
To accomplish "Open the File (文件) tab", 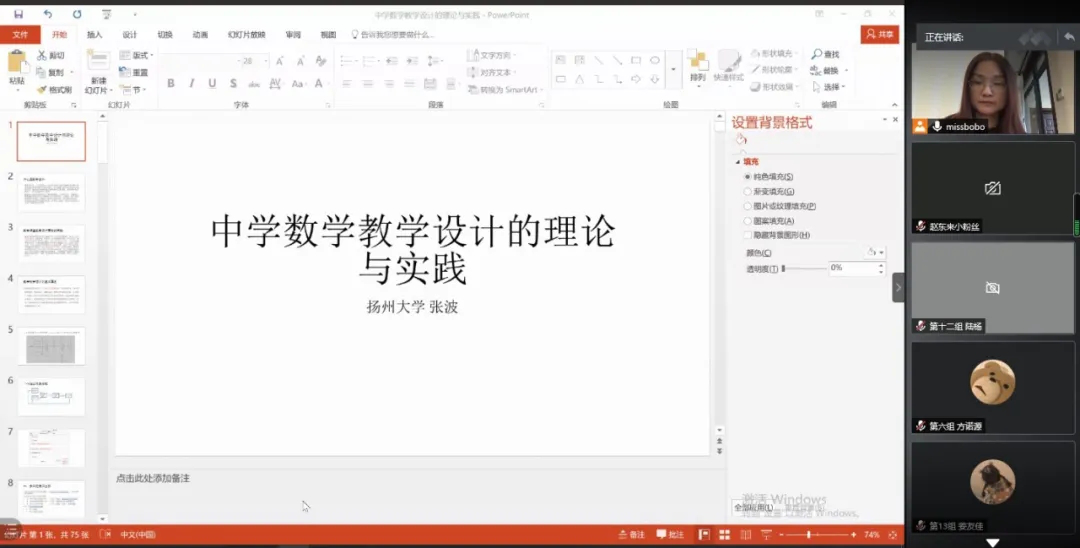I will coord(21,34).
